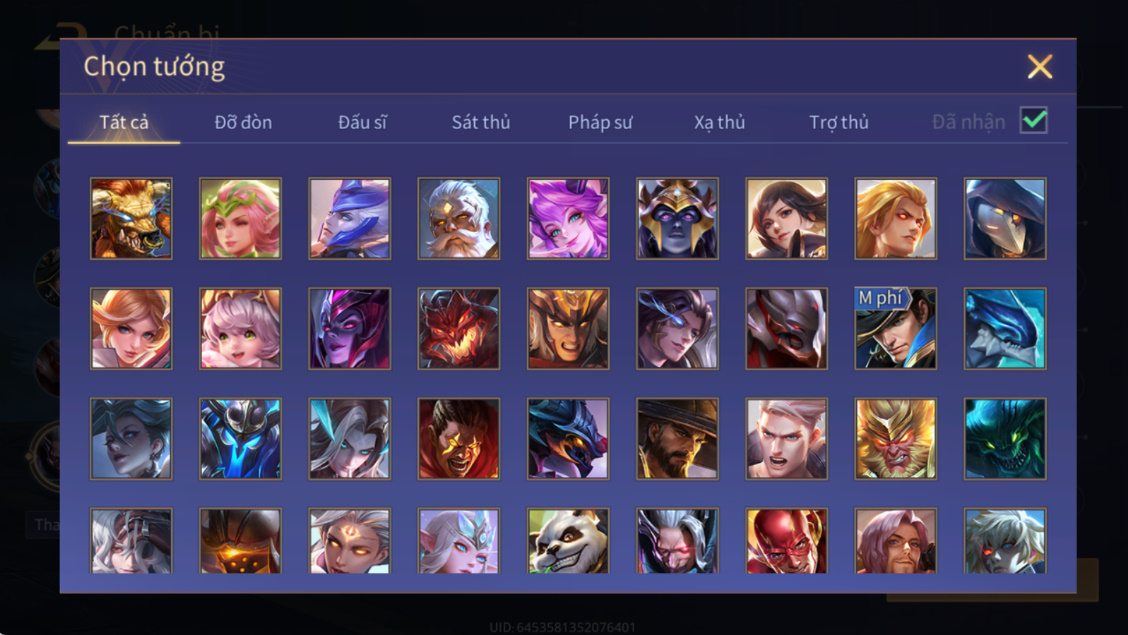Viewport: 1128px width, 635px height.
Task: Pick the hero labeled M phí
Action: pyautogui.click(x=896, y=329)
